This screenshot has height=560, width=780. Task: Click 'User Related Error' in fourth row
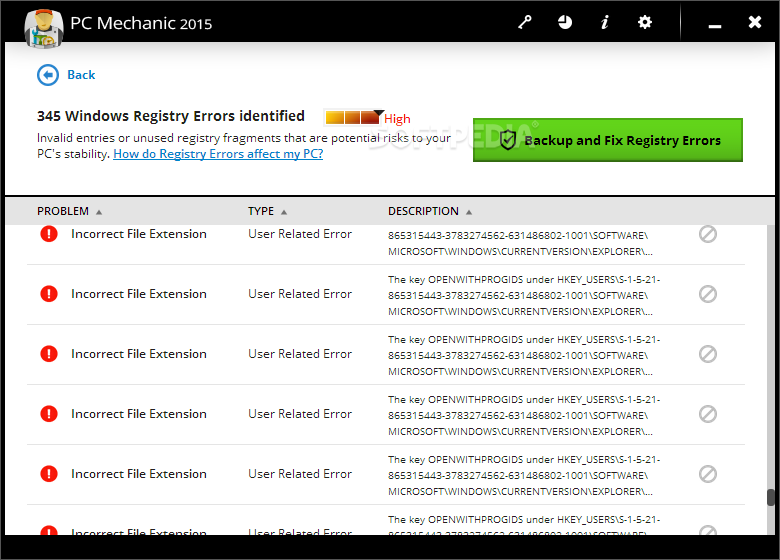click(300, 414)
